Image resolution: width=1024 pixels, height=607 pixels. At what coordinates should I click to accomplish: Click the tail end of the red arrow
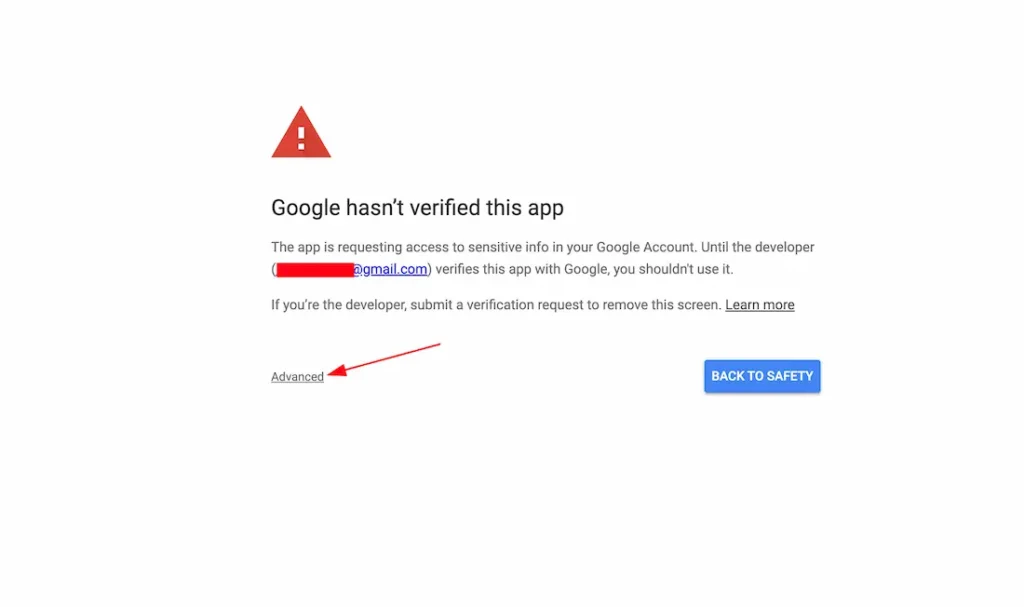click(x=438, y=345)
